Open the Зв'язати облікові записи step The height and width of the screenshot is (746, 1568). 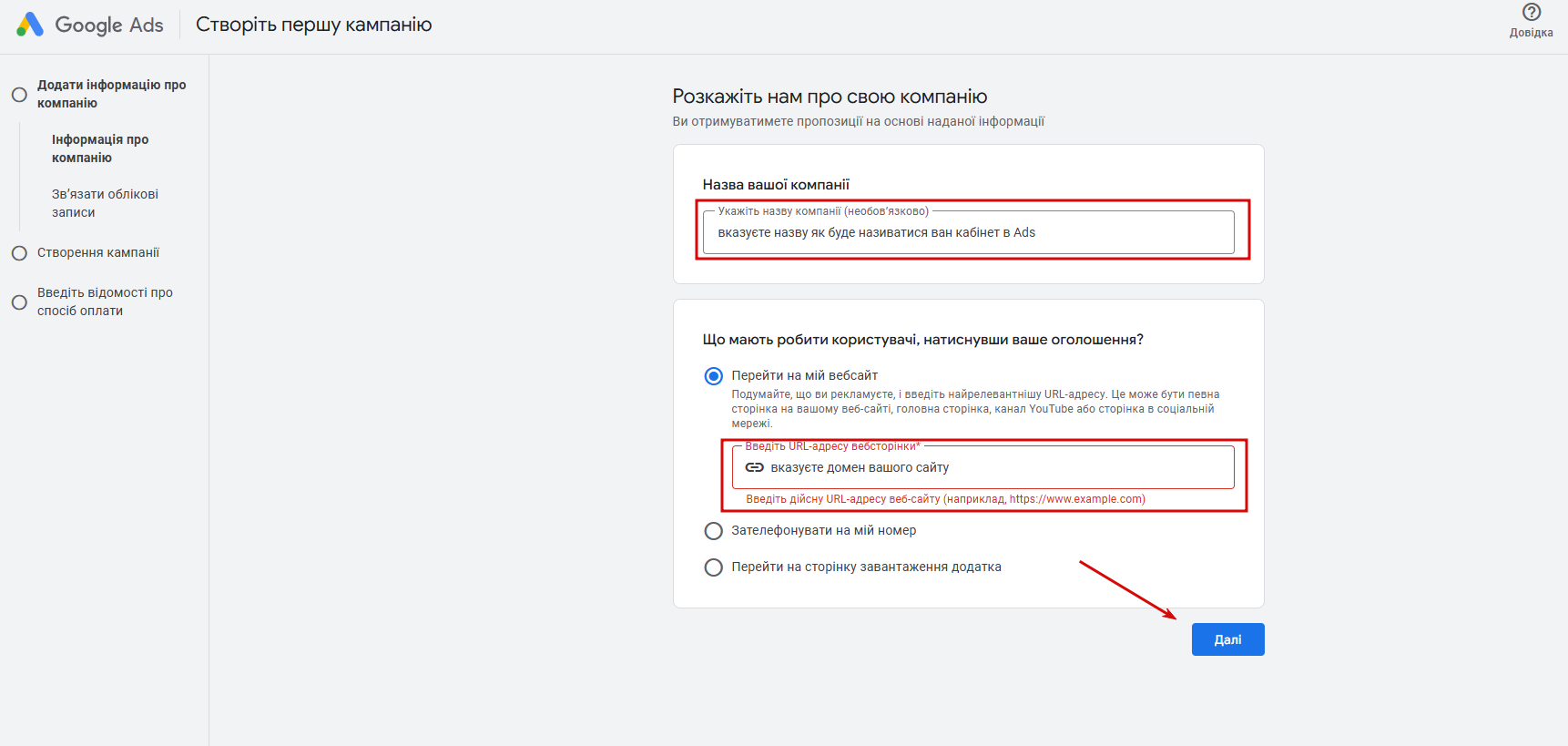coord(105,203)
